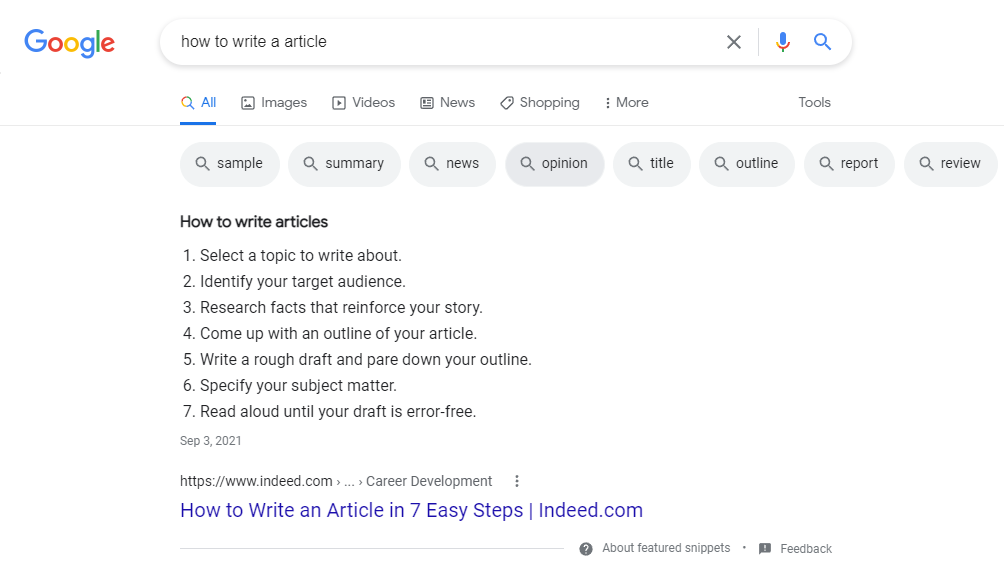Open How to Write an Article Indeed link
This screenshot has height=576, width=1004.
click(x=411, y=510)
